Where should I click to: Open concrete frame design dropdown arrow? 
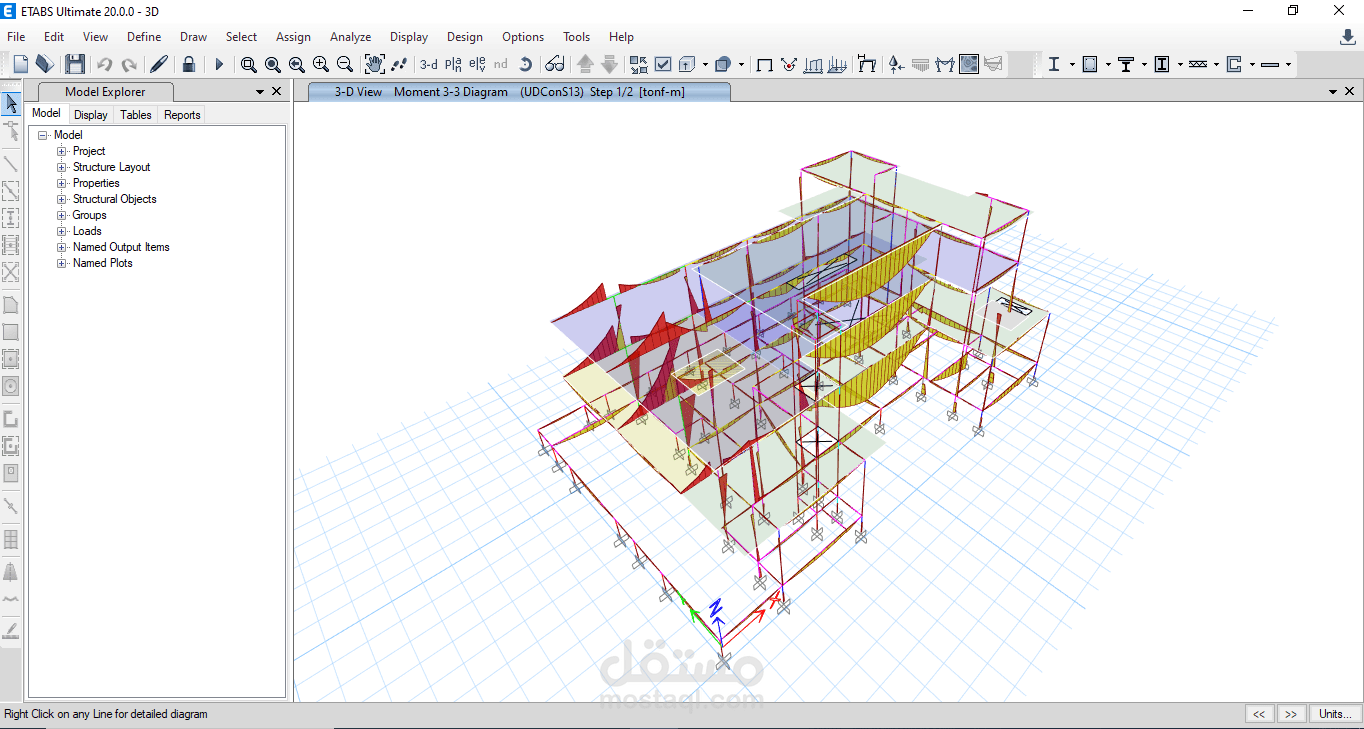pos(1108,64)
